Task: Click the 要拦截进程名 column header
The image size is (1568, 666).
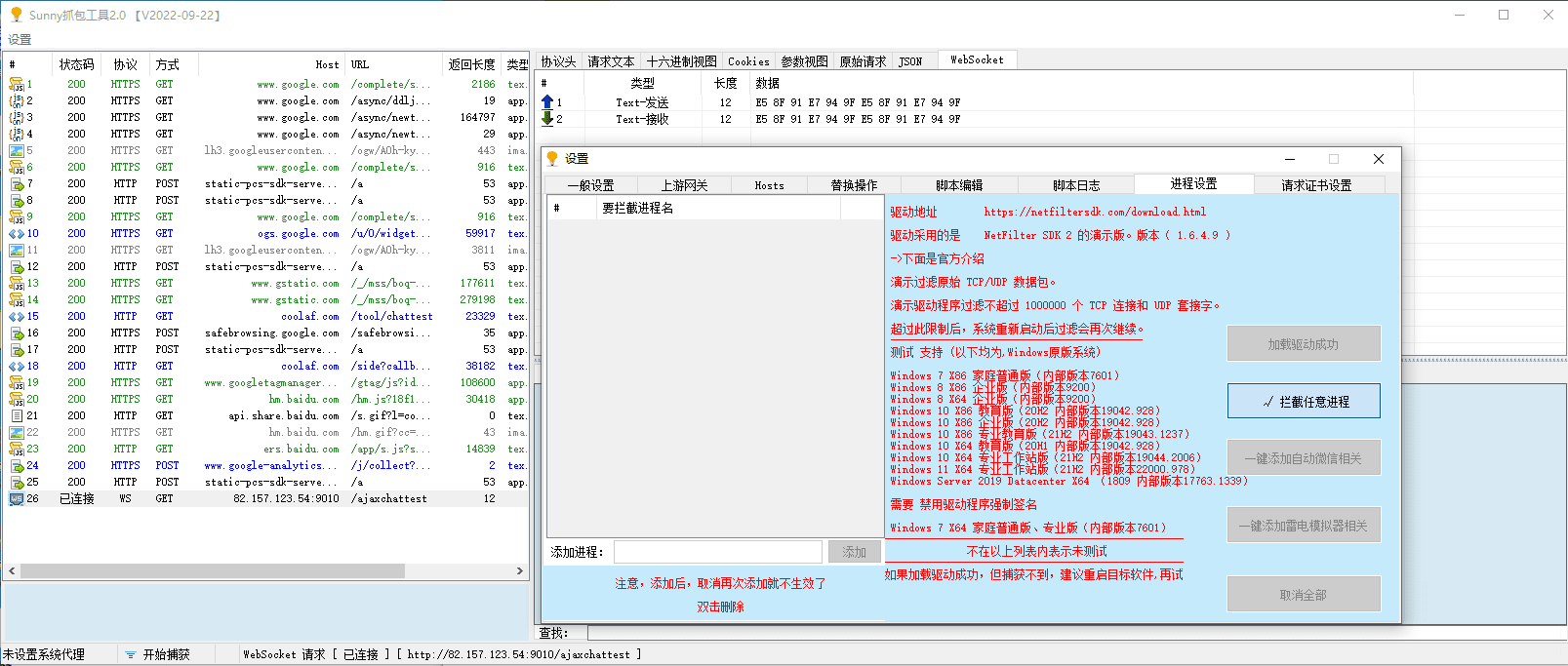Action: point(717,209)
